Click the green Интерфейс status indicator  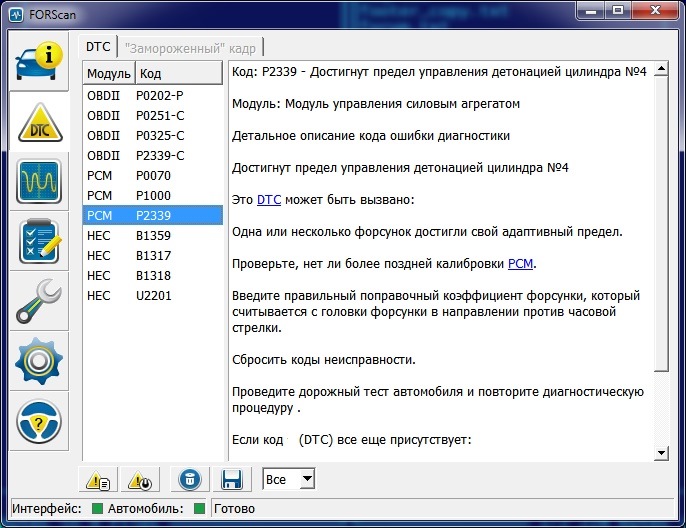(x=97, y=508)
